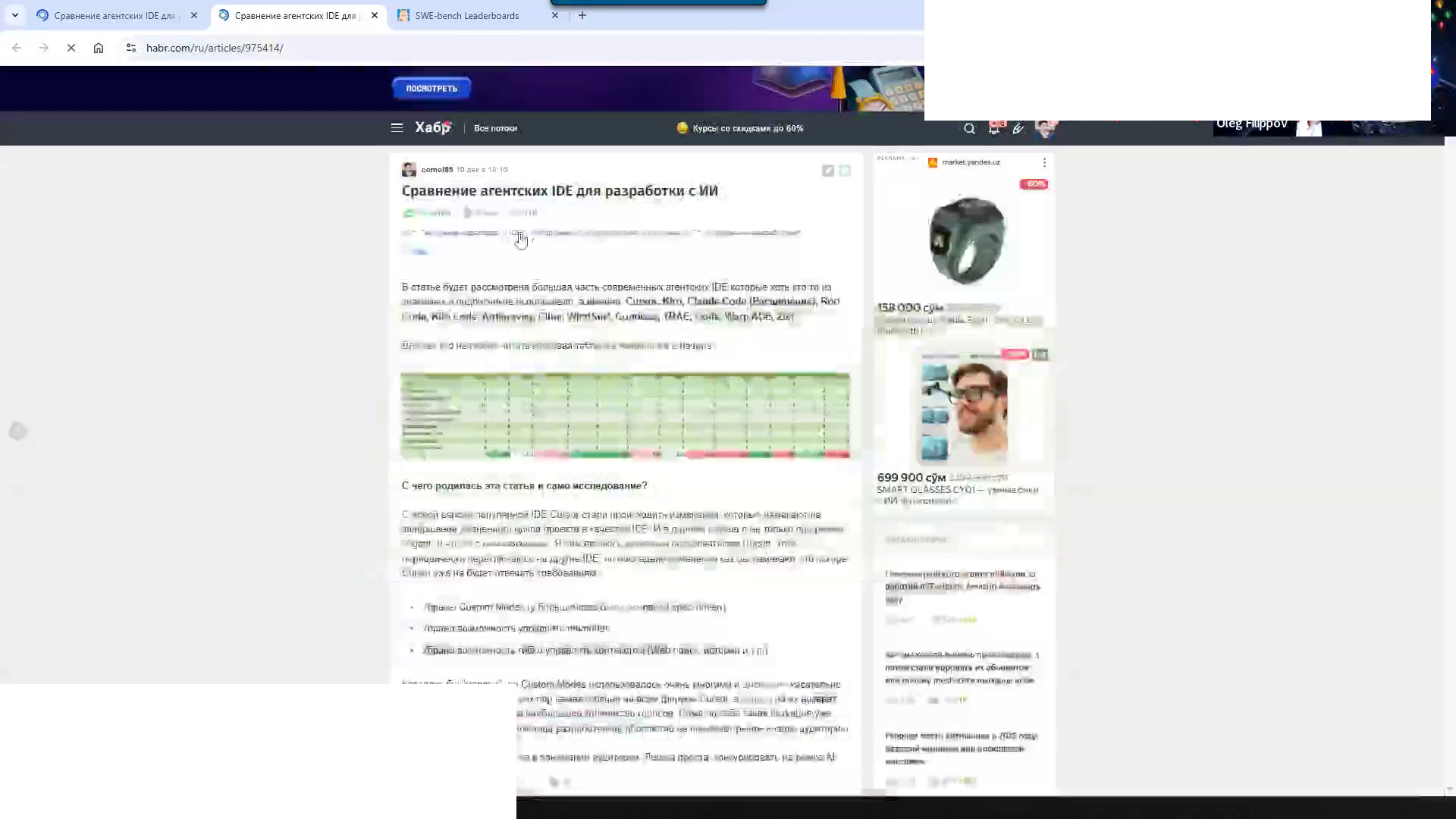Open author comol85 avatar
1456x819 pixels.
pos(409,169)
